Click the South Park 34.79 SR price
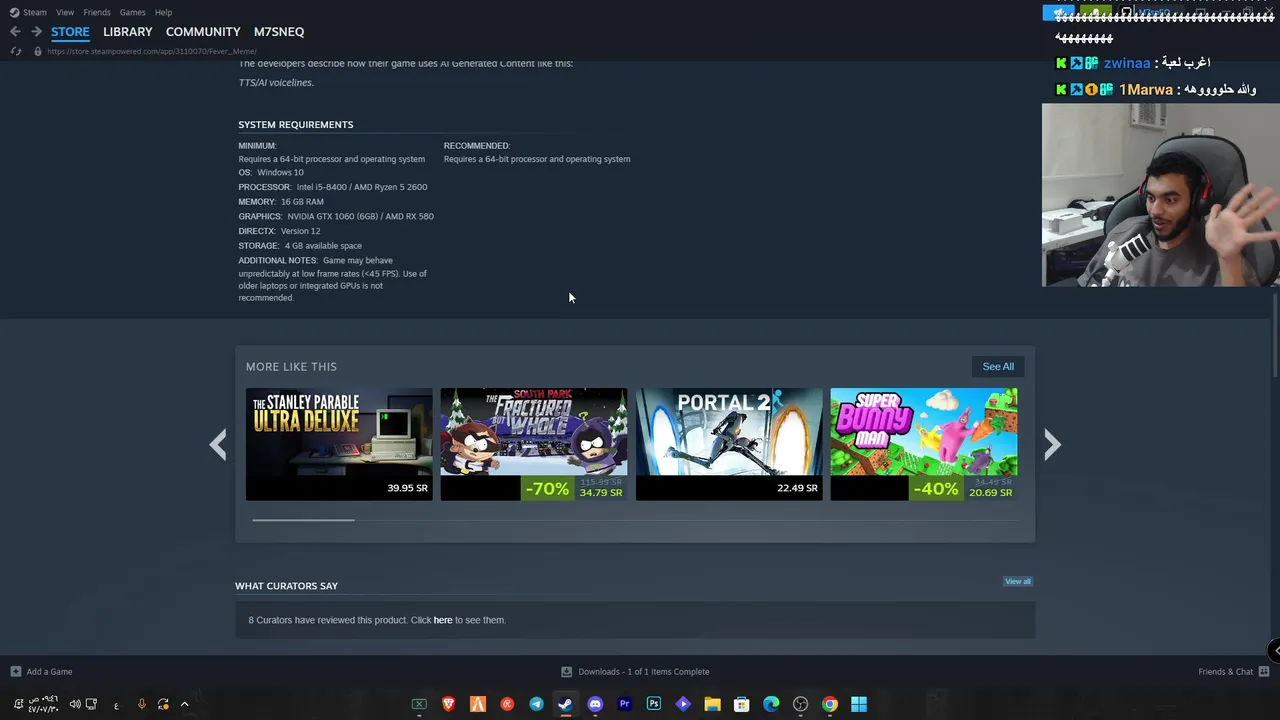This screenshot has height=720, width=1280. tap(601, 493)
